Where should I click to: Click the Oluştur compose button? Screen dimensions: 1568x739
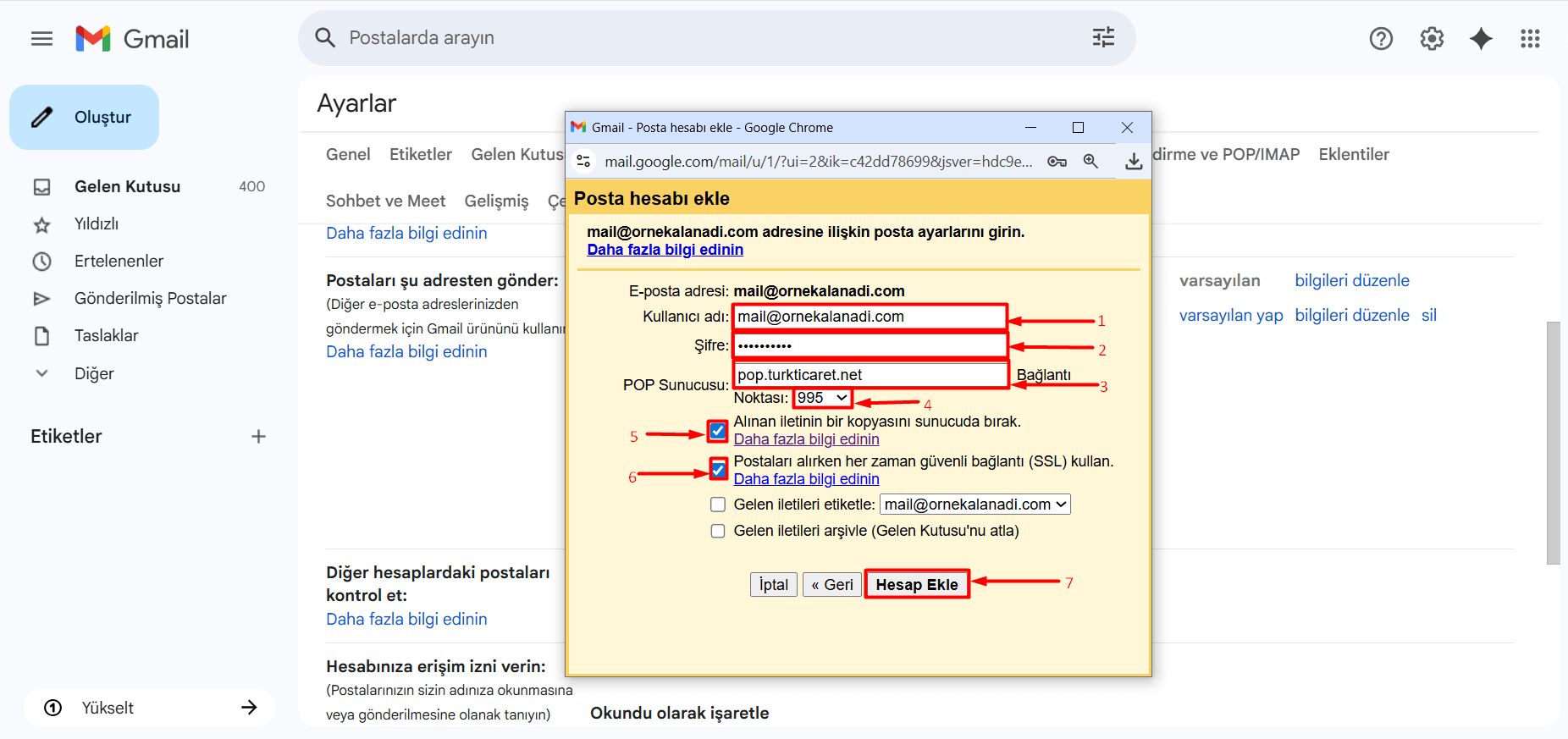pos(84,117)
